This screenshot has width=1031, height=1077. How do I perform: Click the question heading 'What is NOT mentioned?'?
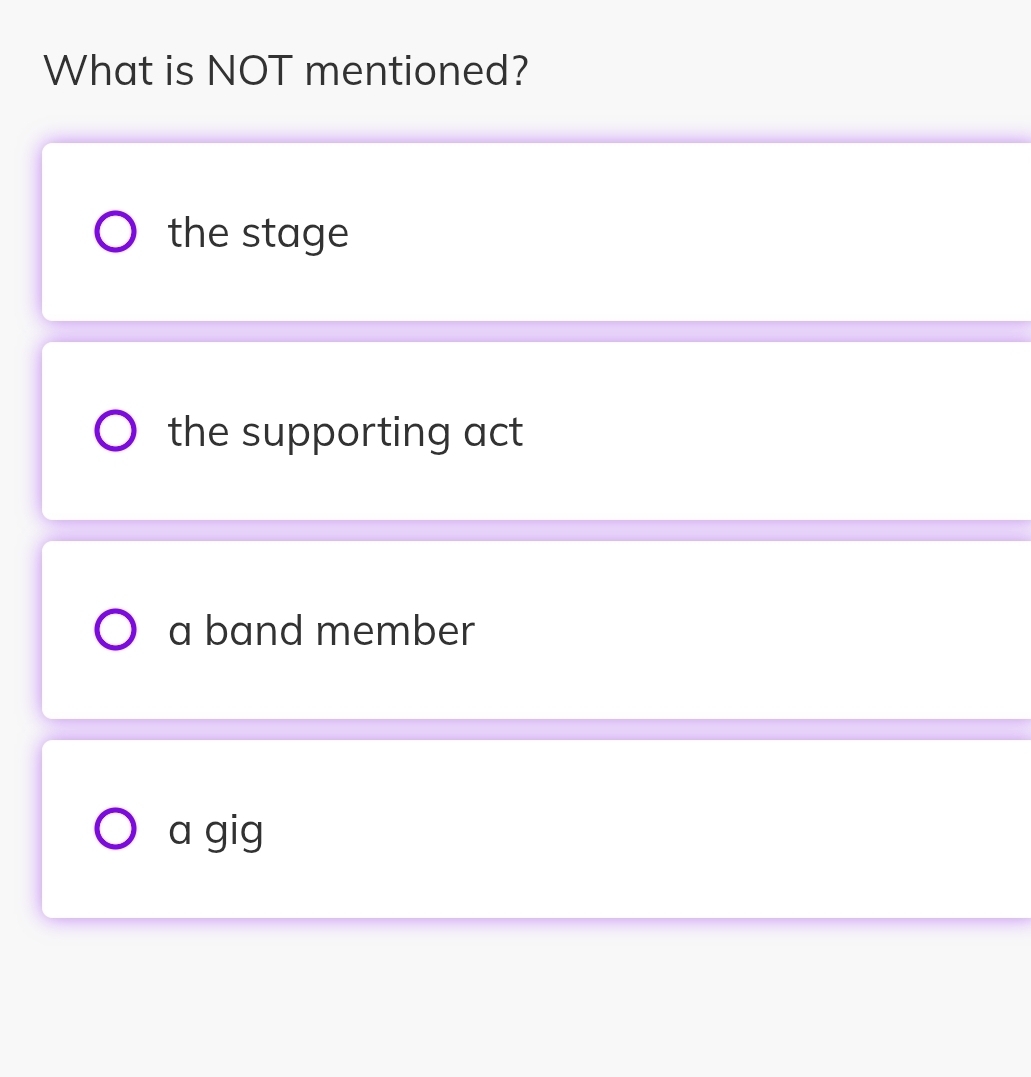tap(286, 71)
